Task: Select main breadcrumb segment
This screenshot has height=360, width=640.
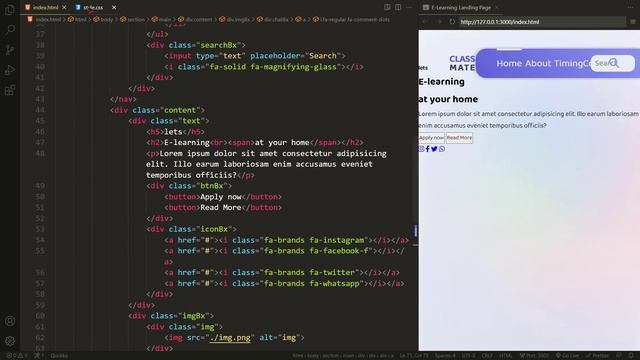Action: point(162,19)
